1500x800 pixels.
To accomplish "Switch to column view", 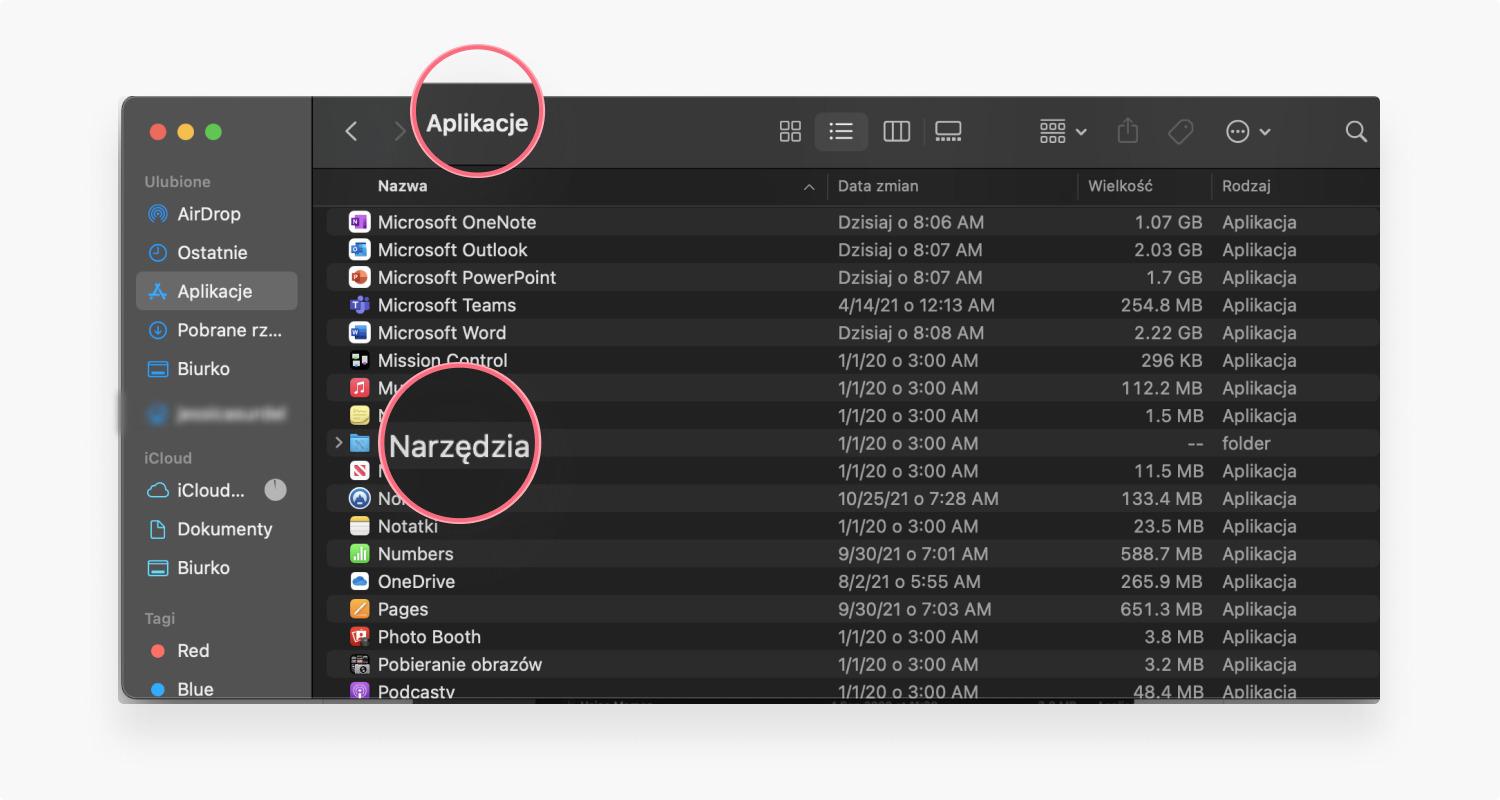I will click(x=896, y=131).
